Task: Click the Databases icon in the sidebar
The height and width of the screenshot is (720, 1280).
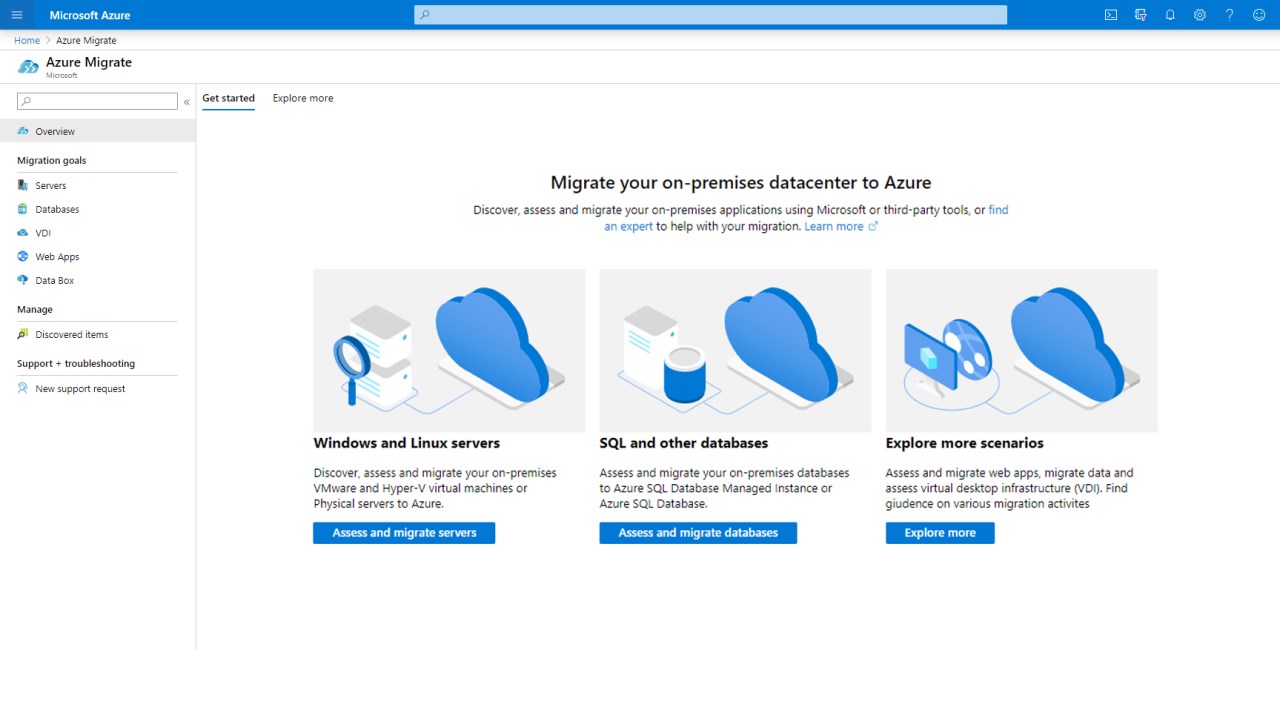Action: click(x=23, y=209)
